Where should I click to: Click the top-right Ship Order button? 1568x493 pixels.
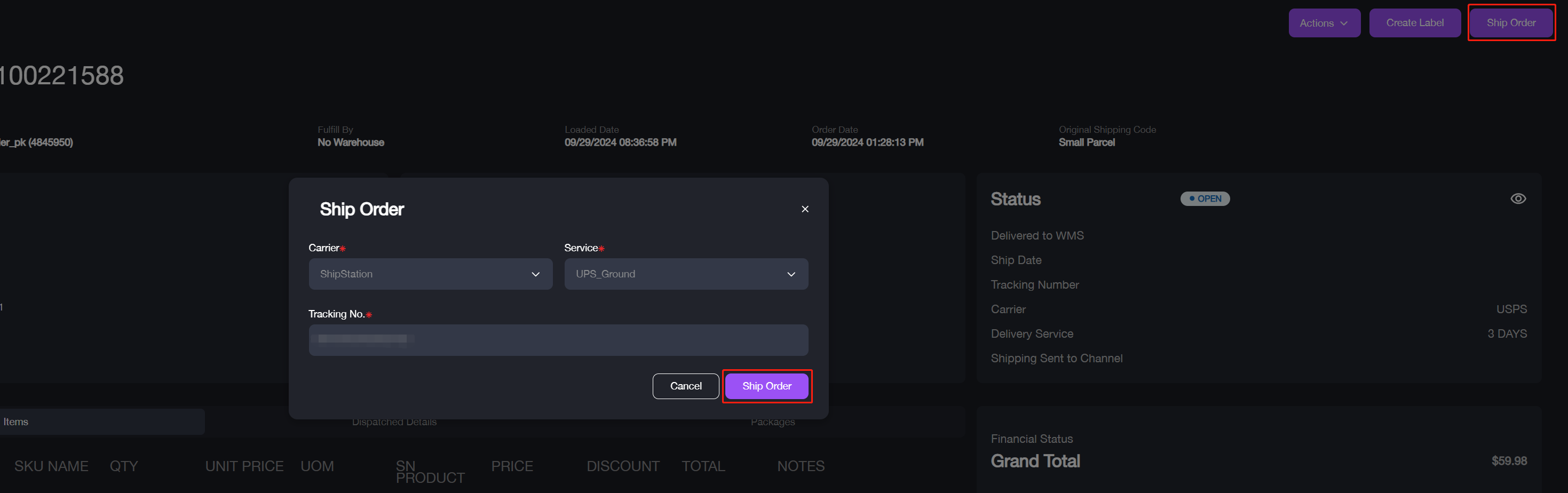tap(1511, 22)
